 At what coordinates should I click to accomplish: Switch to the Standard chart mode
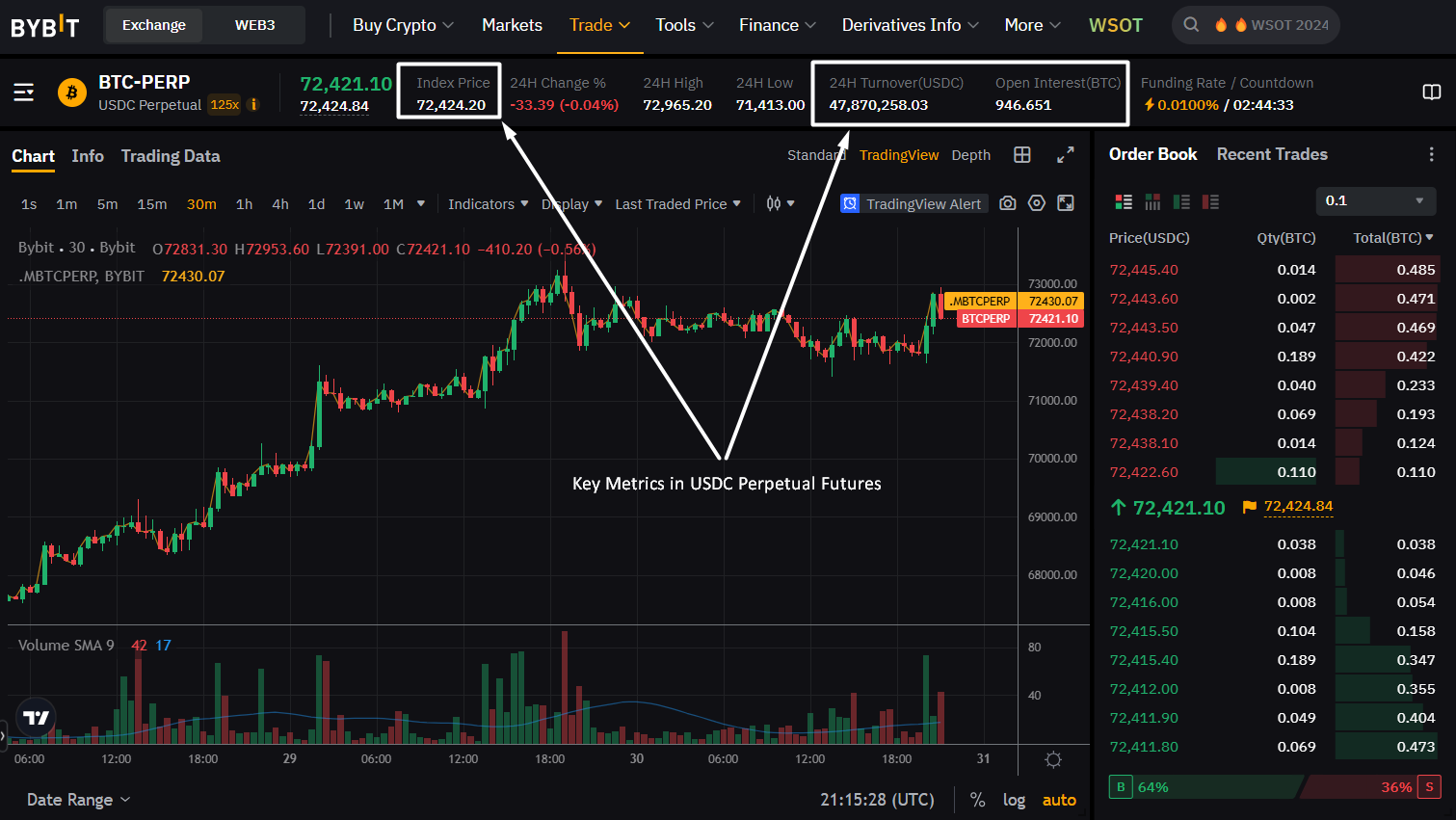pyautogui.click(x=816, y=155)
